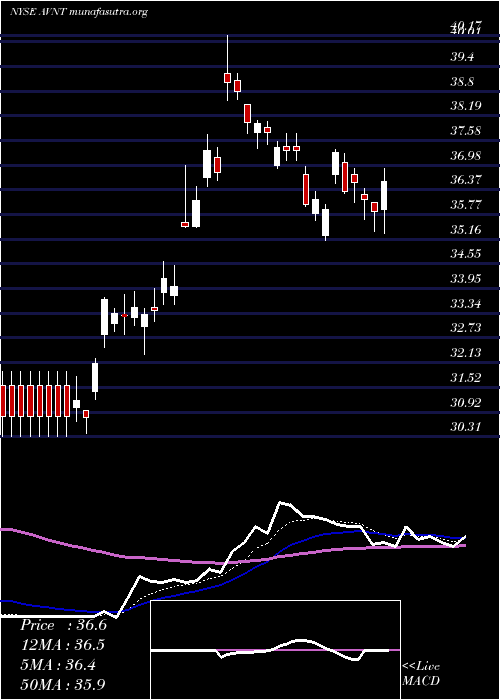
Task: Select the 36.98 price axis label
Action: click(466, 156)
